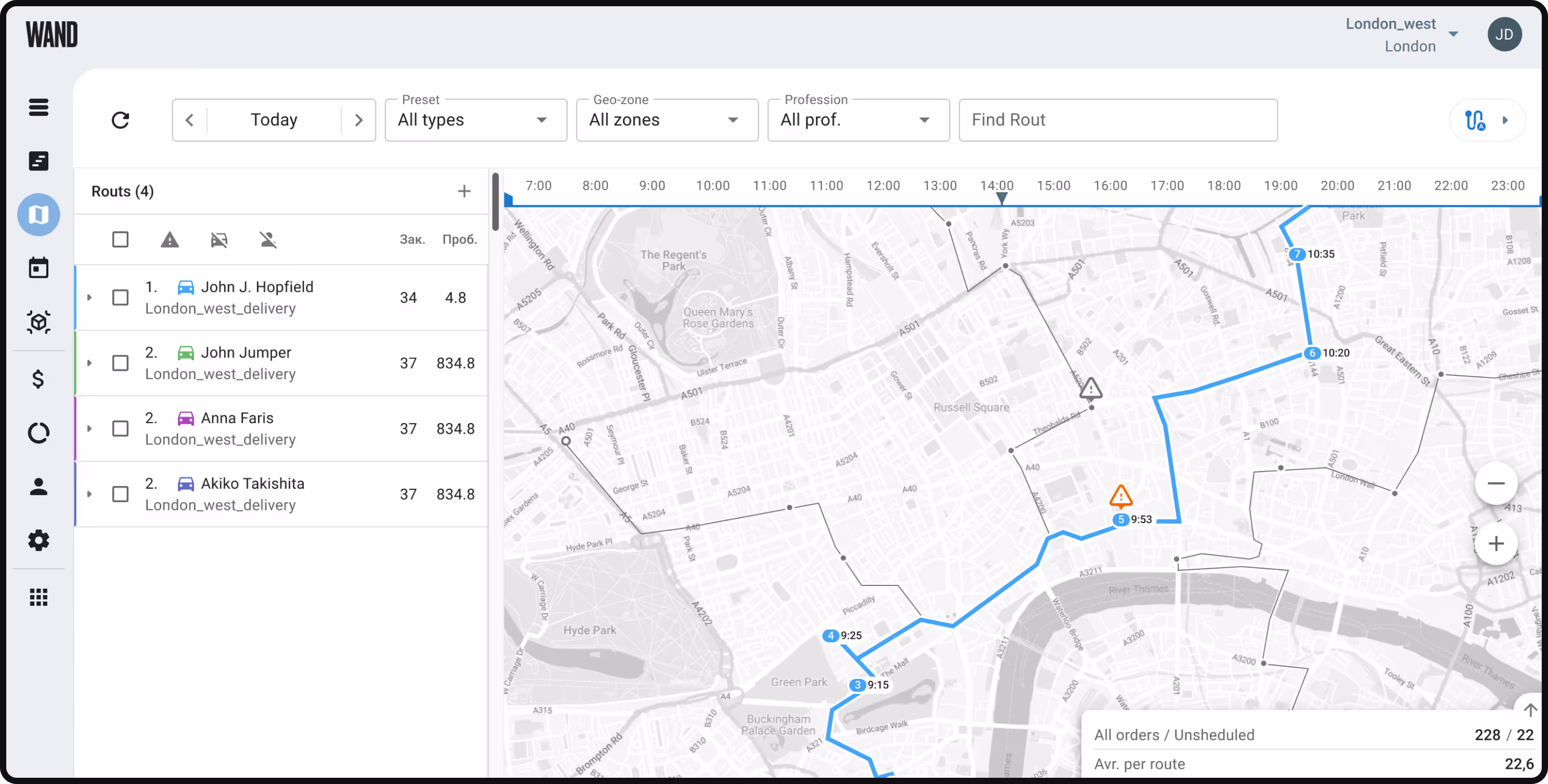Viewport: 1548px width, 784px height.
Task: Open the payments dollar icon
Action: (38, 378)
